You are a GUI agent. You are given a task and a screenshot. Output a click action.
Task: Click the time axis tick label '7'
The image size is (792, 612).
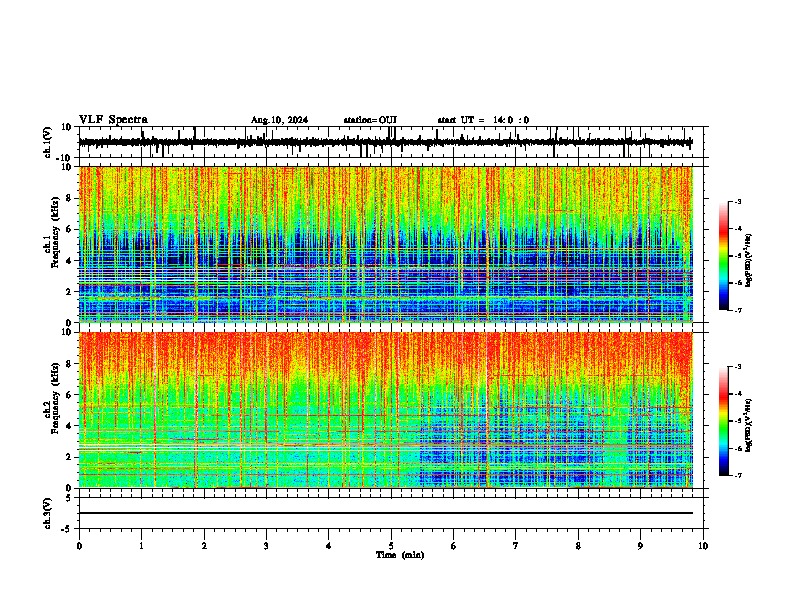pos(516,546)
